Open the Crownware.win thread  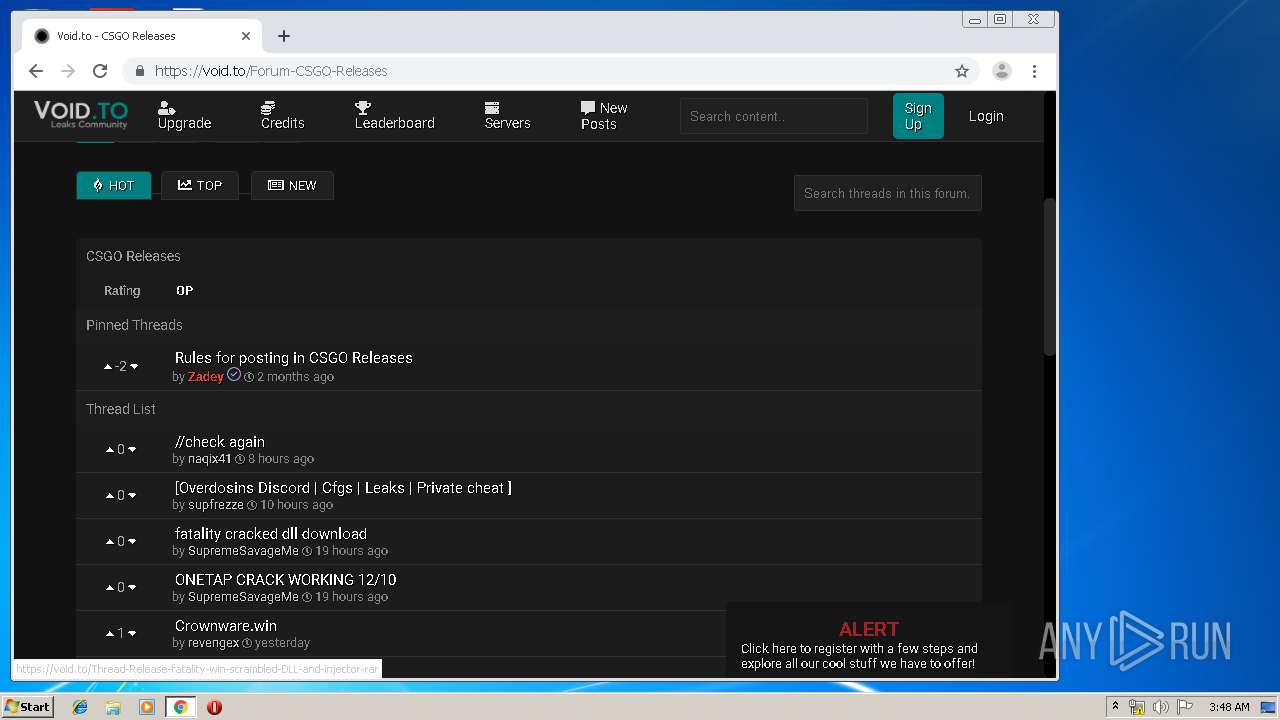[226, 625]
